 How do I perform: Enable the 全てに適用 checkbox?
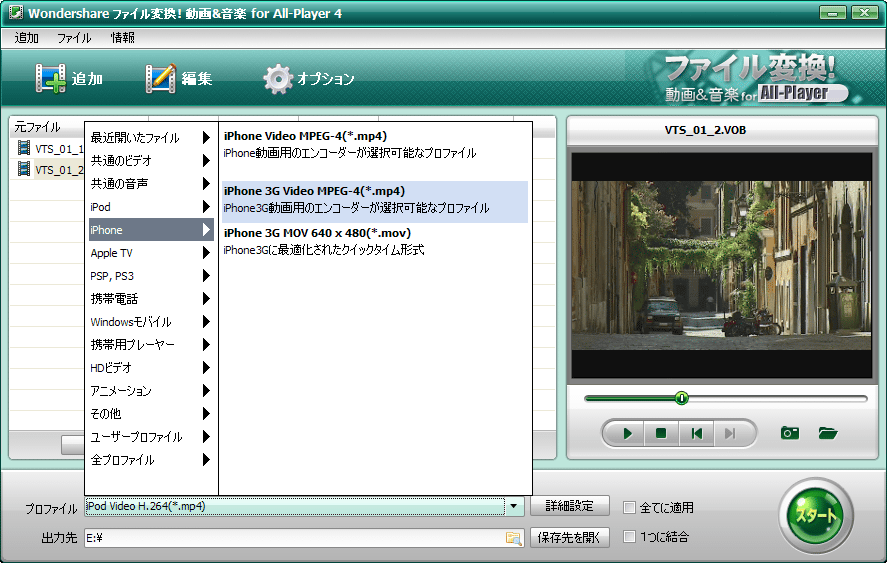click(629, 508)
